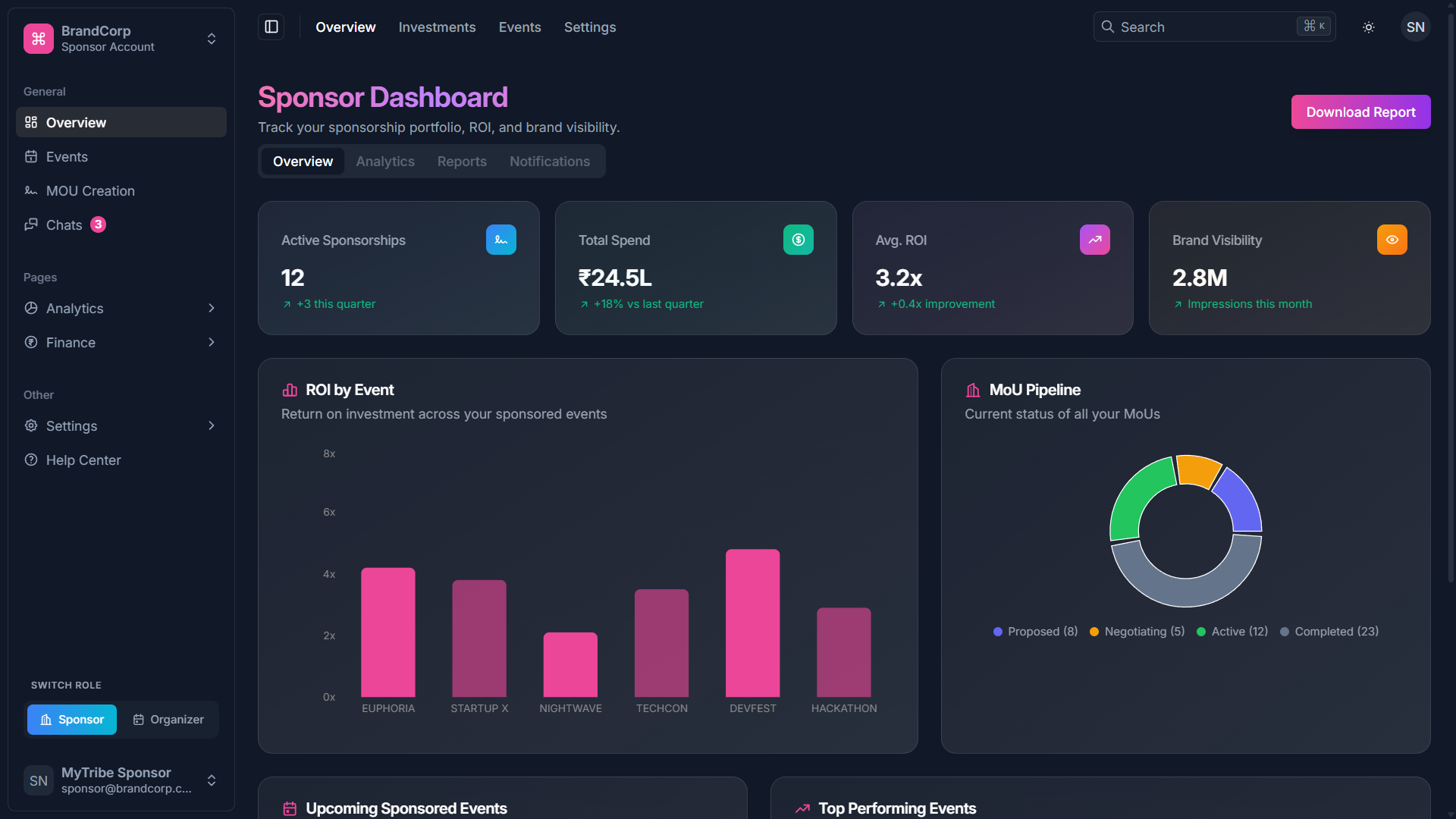Click the NIGHTWAVE bar in the chart
Image resolution: width=1456 pixels, height=819 pixels.
click(x=570, y=664)
